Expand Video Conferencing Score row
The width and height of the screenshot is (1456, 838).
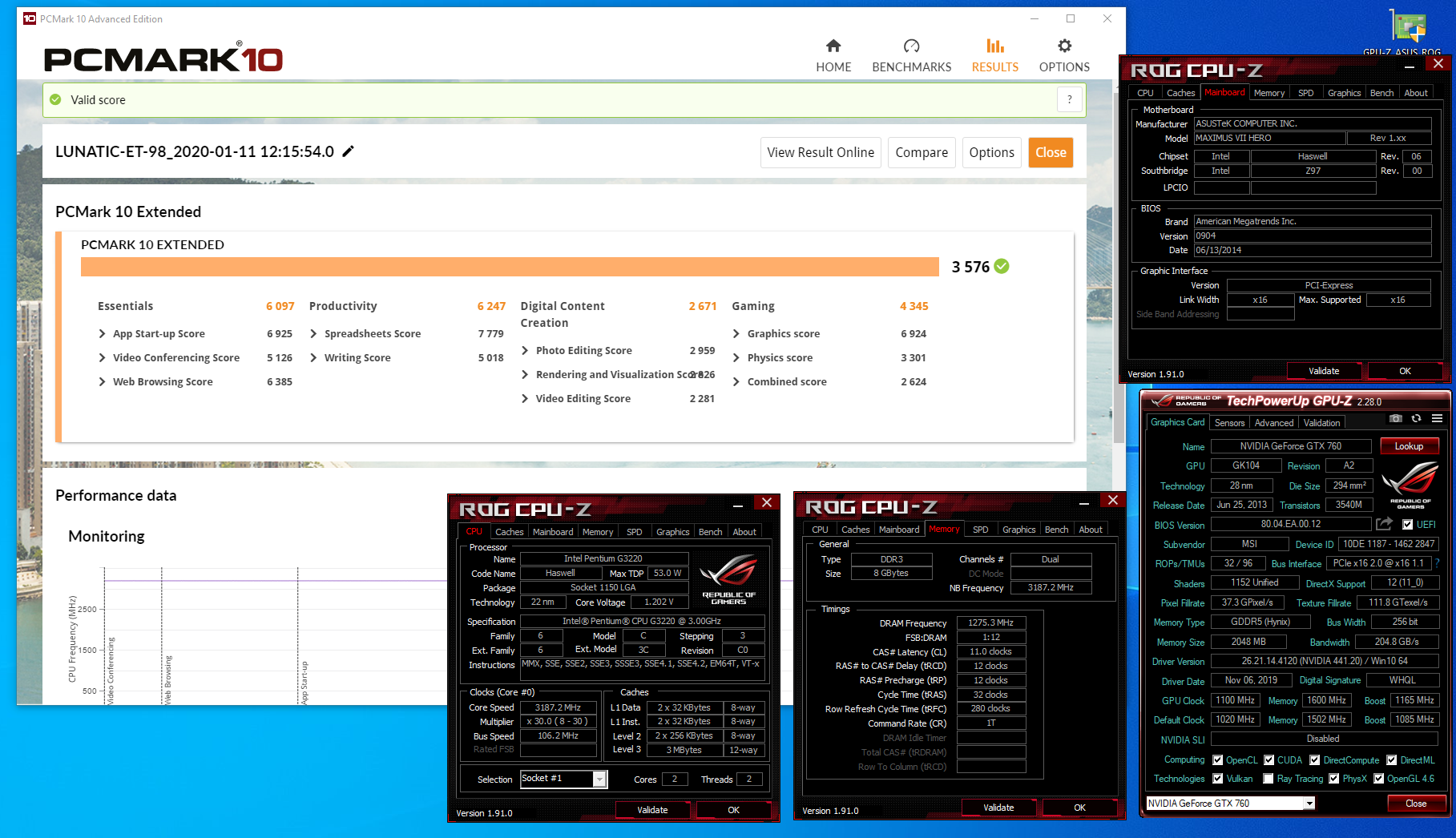pyautogui.click(x=103, y=357)
